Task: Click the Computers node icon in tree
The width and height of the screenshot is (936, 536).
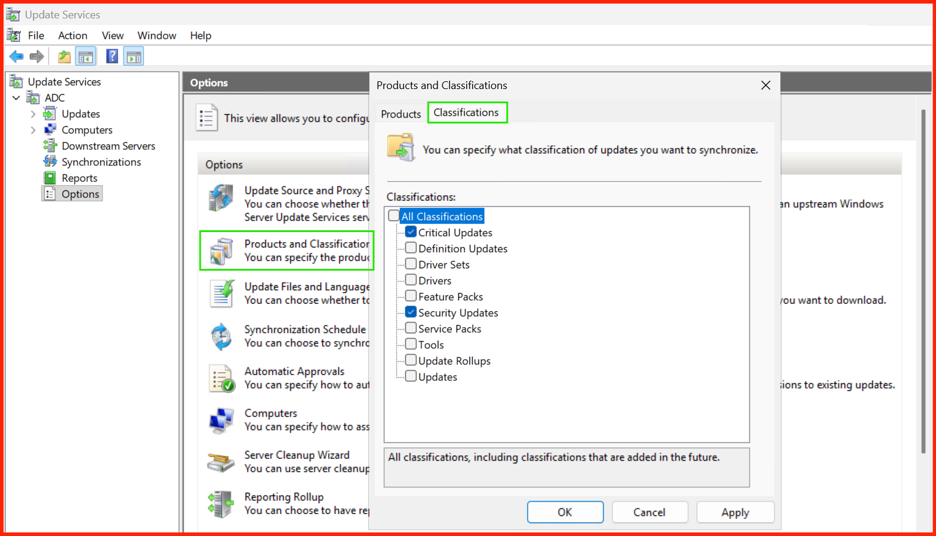Action: (50, 130)
